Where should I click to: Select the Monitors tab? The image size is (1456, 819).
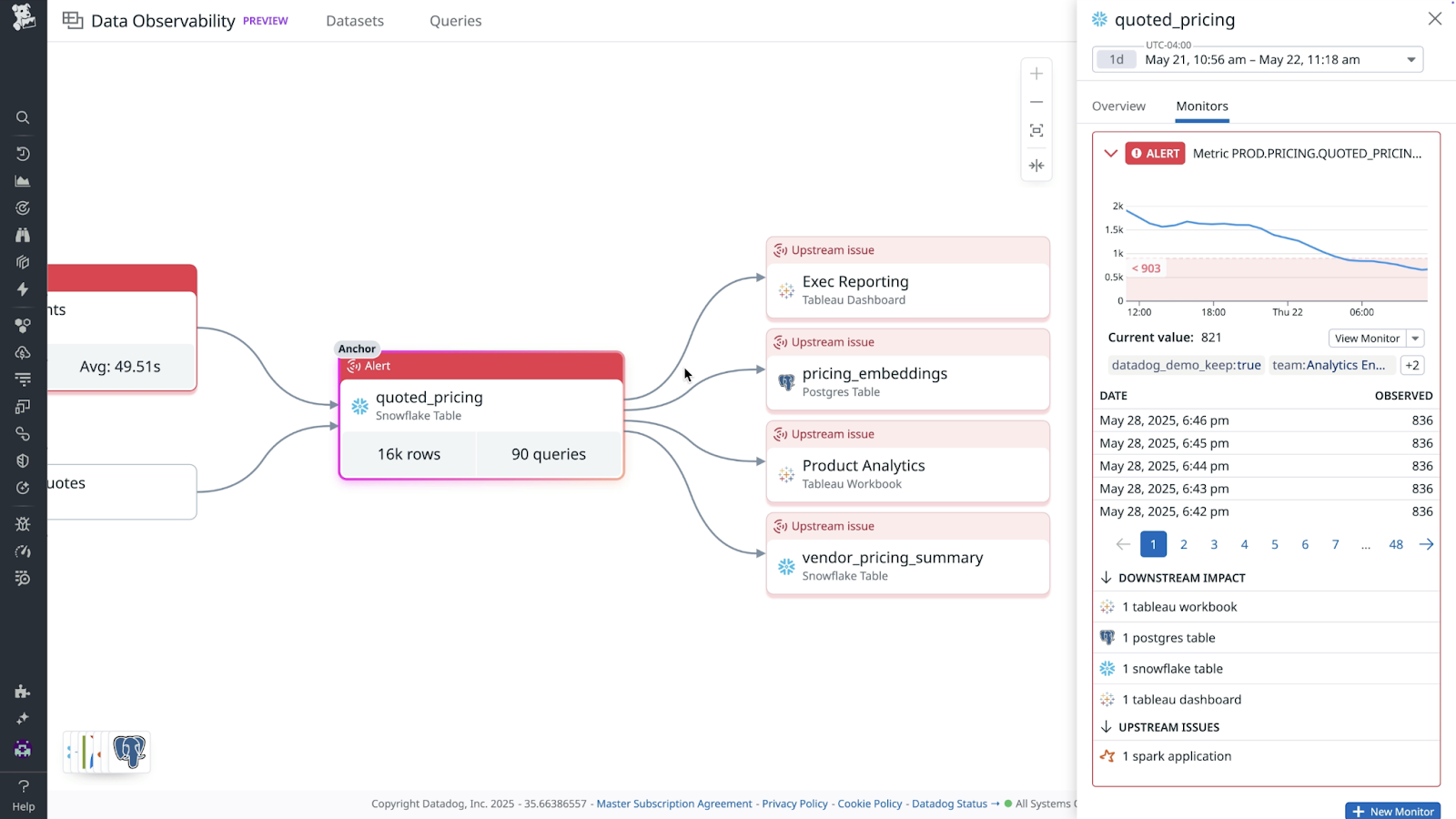(1202, 106)
